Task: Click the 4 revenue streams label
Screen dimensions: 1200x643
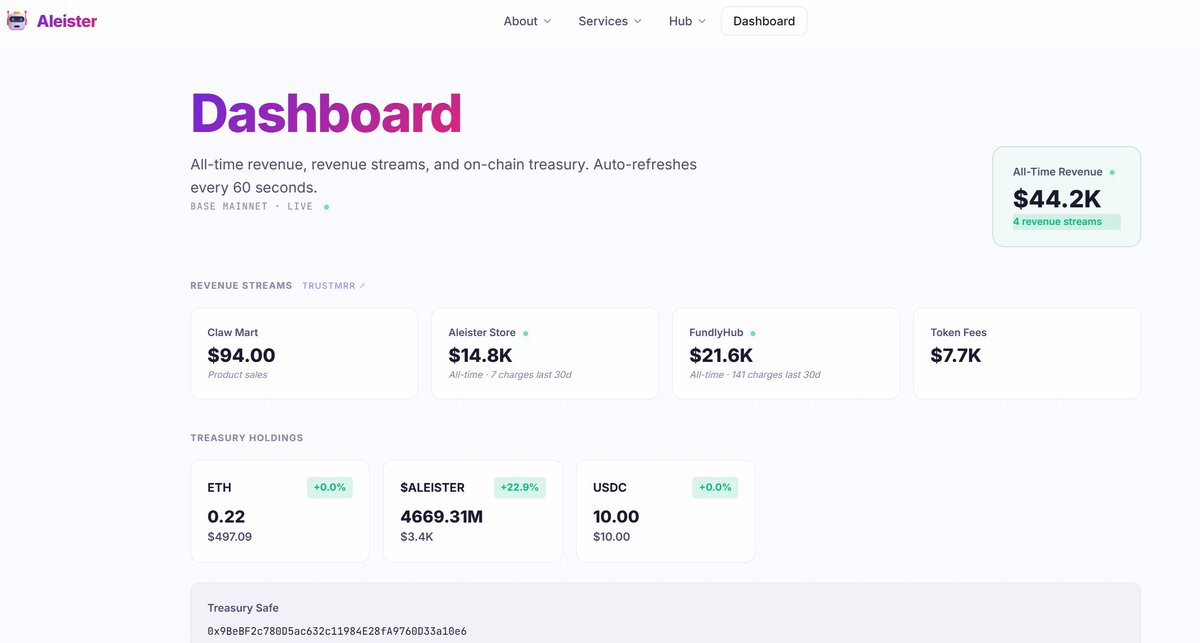Action: click(x=1057, y=222)
